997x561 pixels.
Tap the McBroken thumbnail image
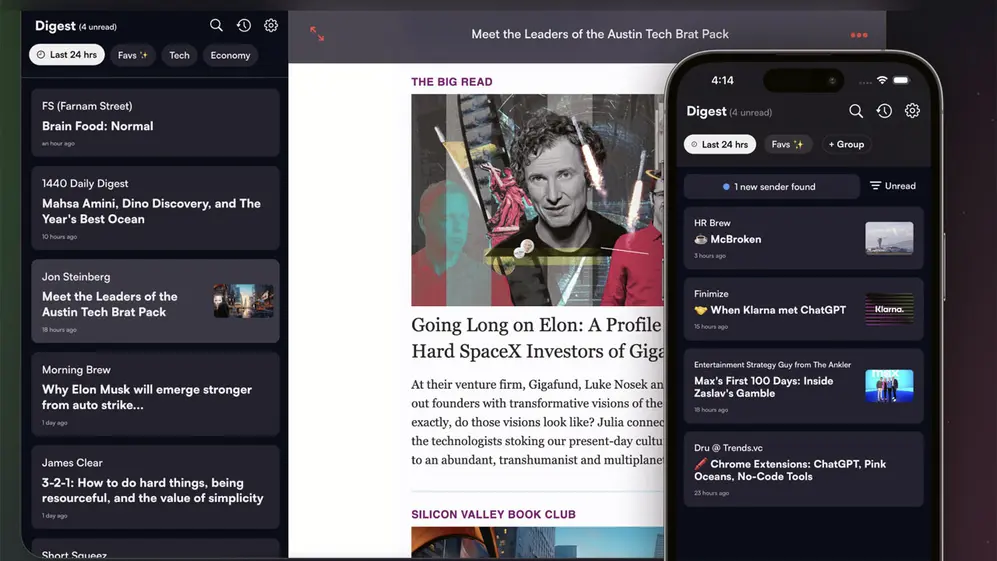coord(889,238)
